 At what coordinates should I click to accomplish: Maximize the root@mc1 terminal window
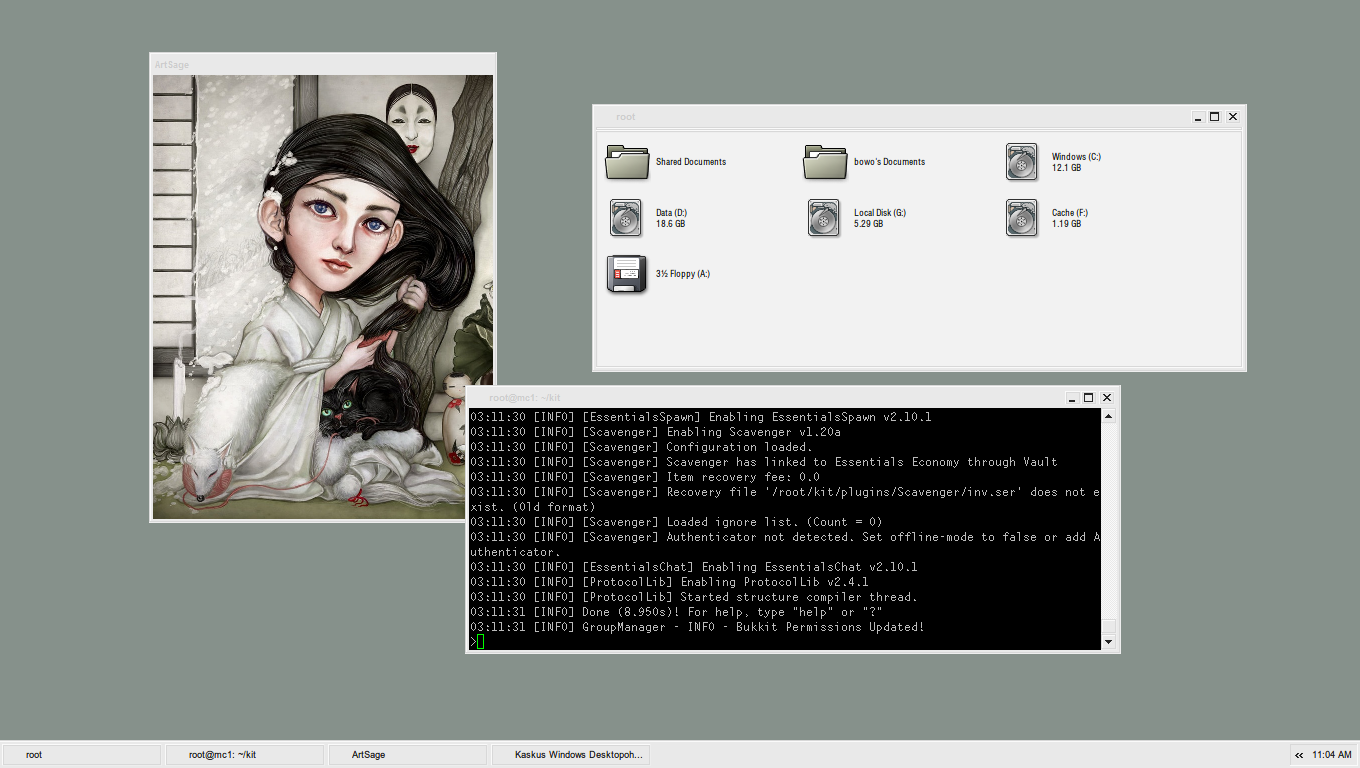1089,397
